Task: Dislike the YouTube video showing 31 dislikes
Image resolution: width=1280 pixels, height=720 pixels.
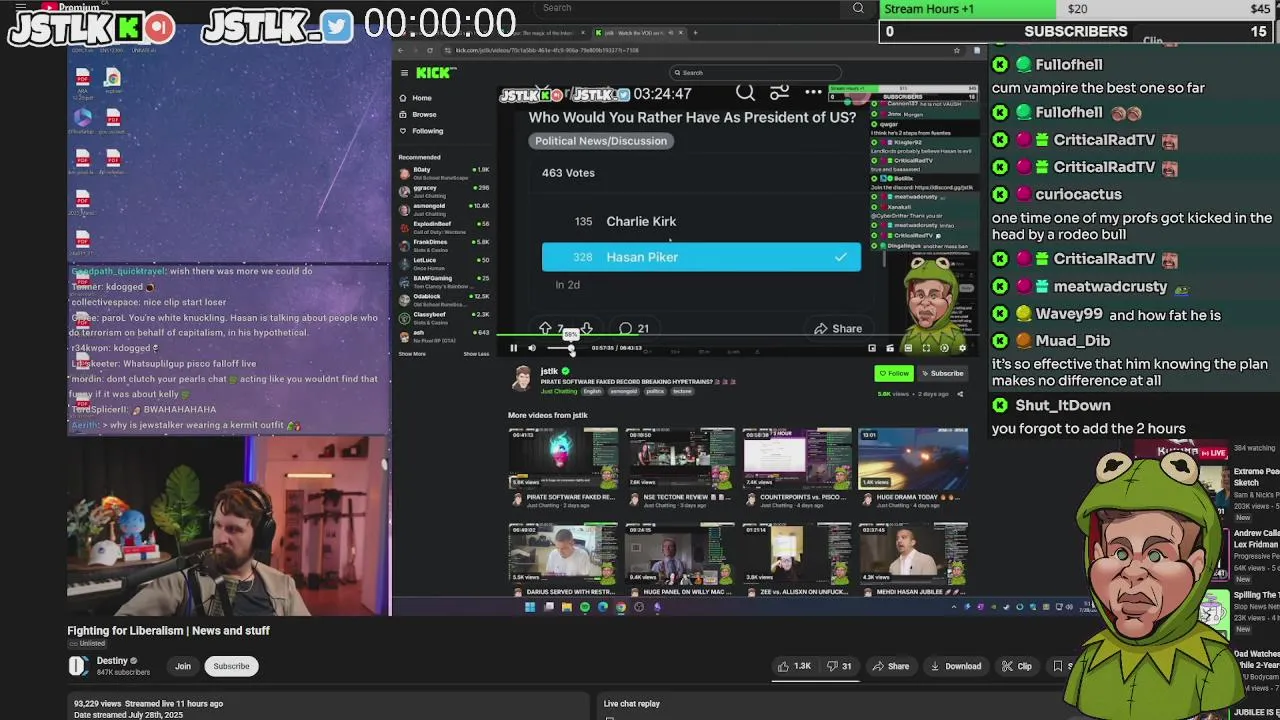Action: 840,666
